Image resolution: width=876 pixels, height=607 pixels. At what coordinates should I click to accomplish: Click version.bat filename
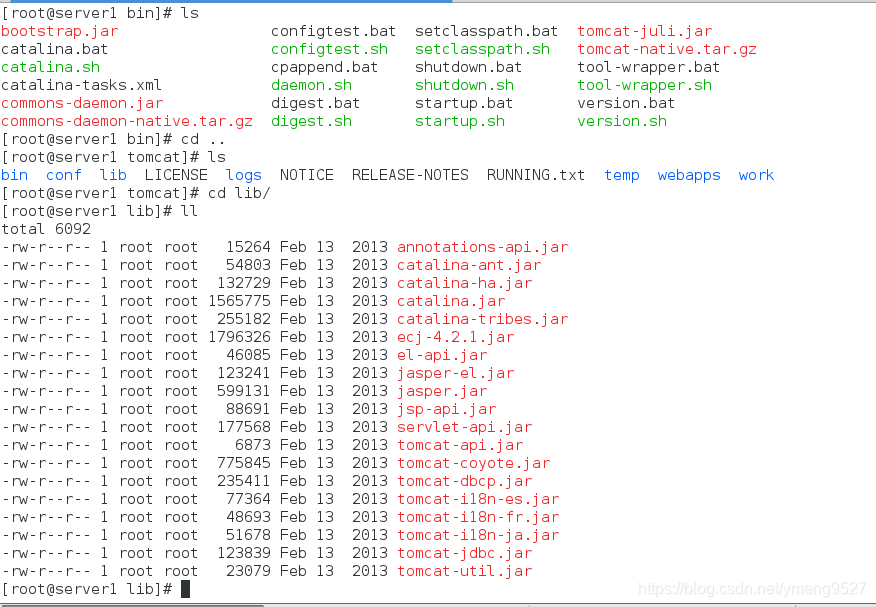626,103
